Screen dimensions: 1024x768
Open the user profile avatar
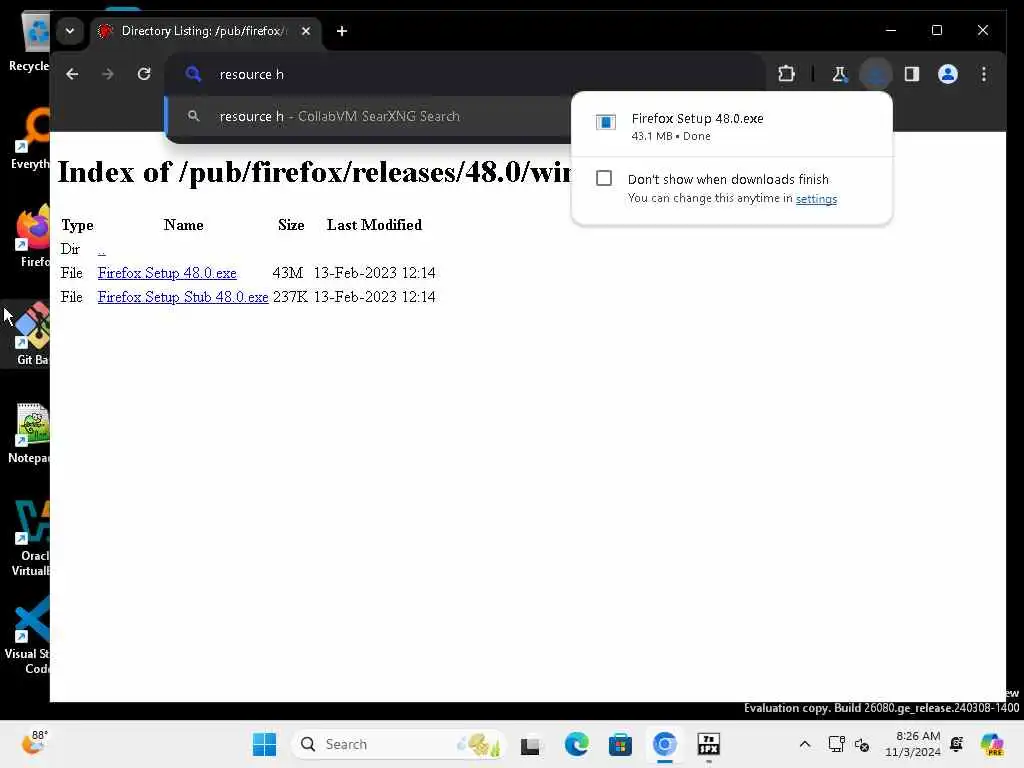[x=948, y=74]
